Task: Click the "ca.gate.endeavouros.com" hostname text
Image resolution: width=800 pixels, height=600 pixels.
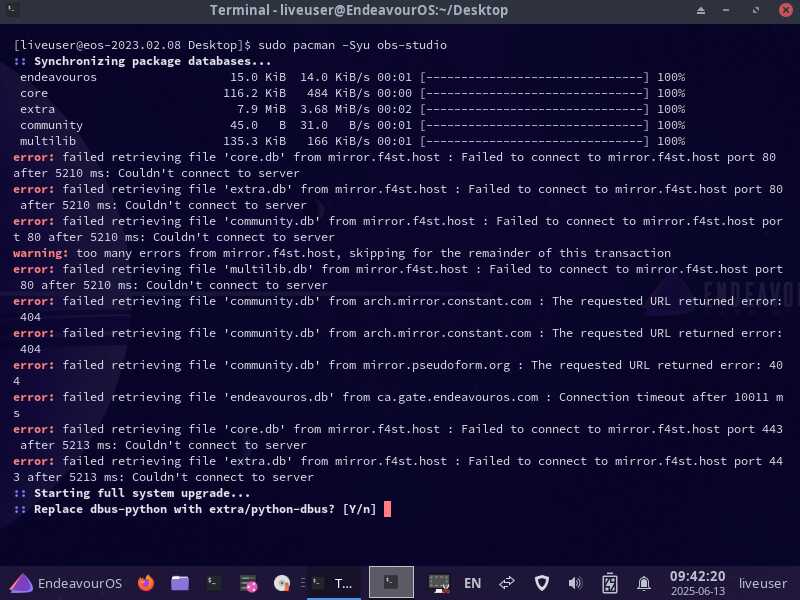Action: 458,397
